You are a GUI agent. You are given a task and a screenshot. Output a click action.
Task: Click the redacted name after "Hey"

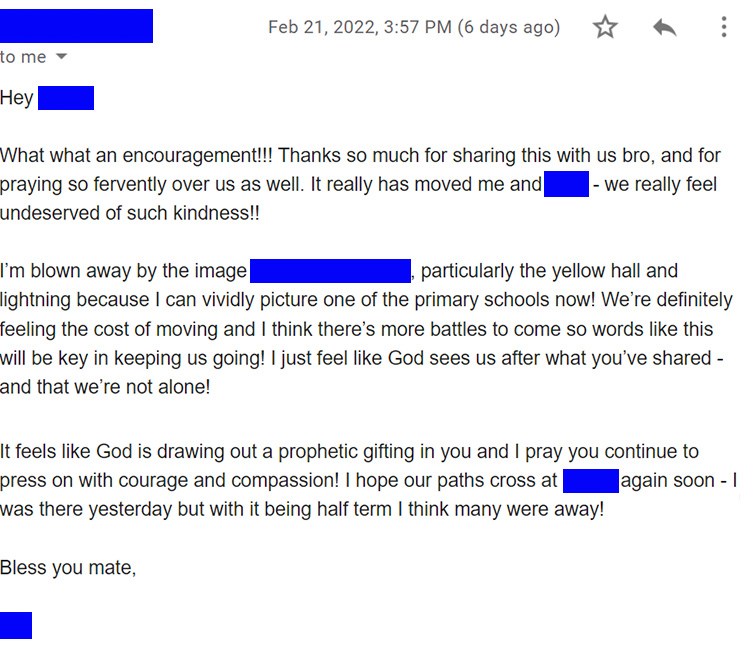(x=66, y=98)
